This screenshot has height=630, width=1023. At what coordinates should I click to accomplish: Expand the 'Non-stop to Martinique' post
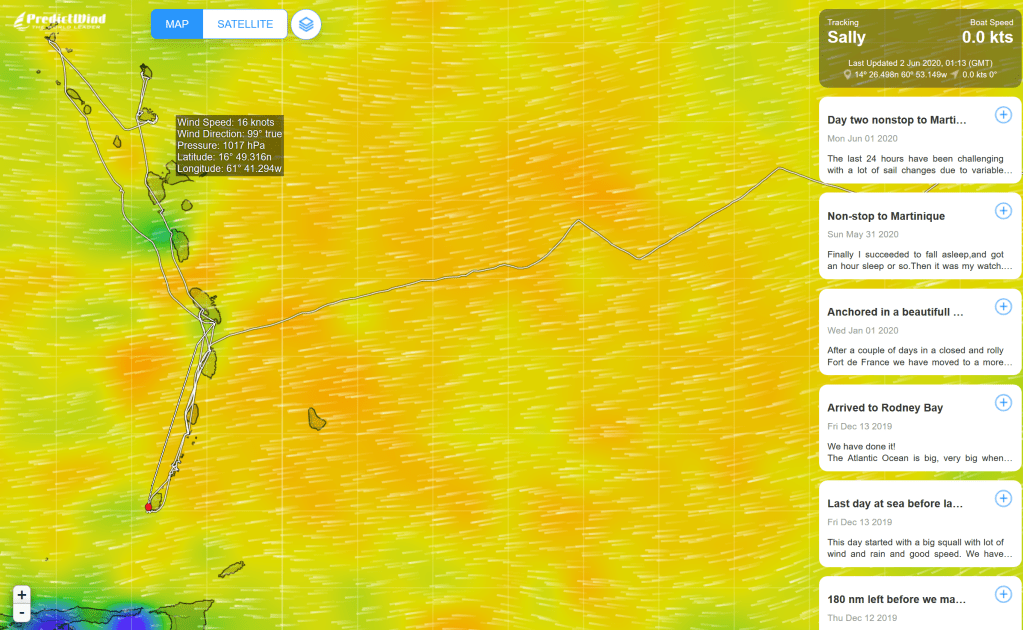coord(1003,211)
